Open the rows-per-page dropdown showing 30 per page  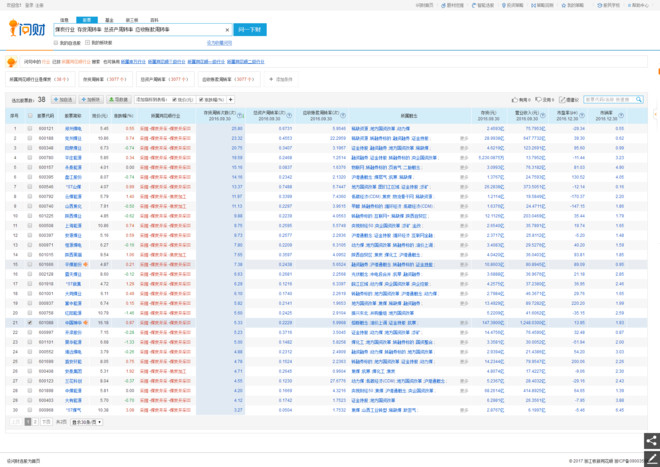(x=86, y=422)
